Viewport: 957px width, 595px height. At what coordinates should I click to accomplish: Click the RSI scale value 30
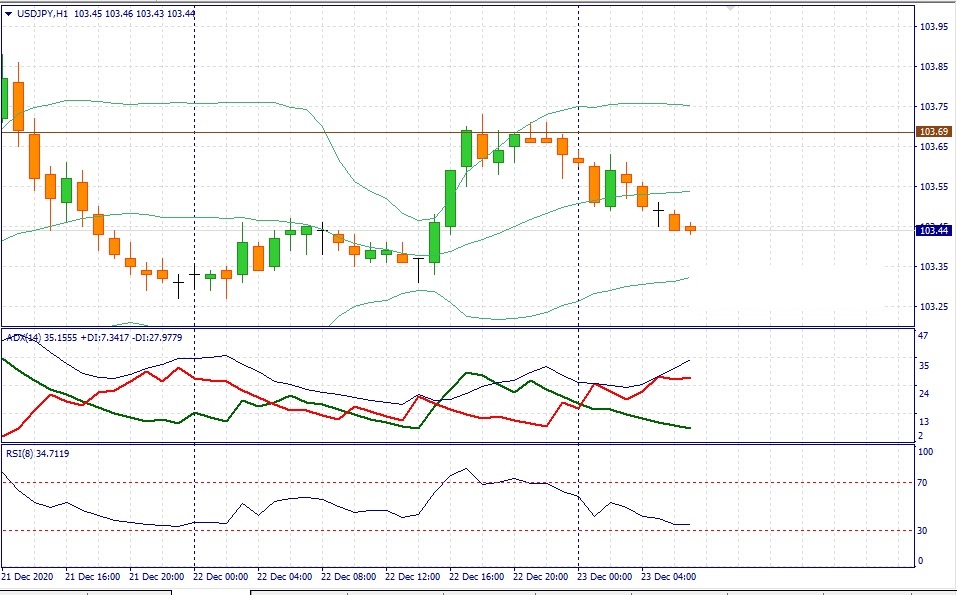924,531
